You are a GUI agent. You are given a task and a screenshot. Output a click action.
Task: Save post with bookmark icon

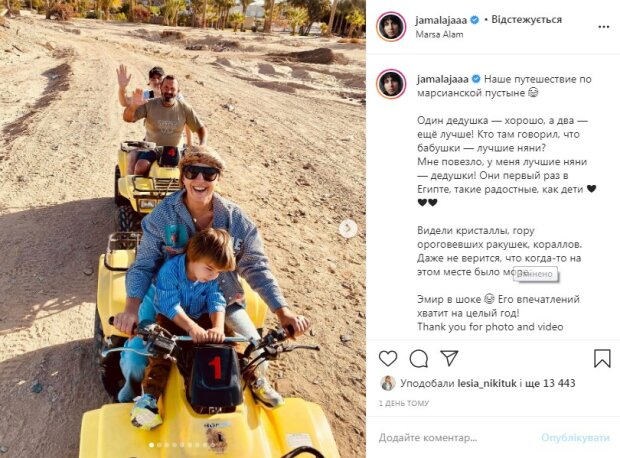pyautogui.click(x=602, y=358)
